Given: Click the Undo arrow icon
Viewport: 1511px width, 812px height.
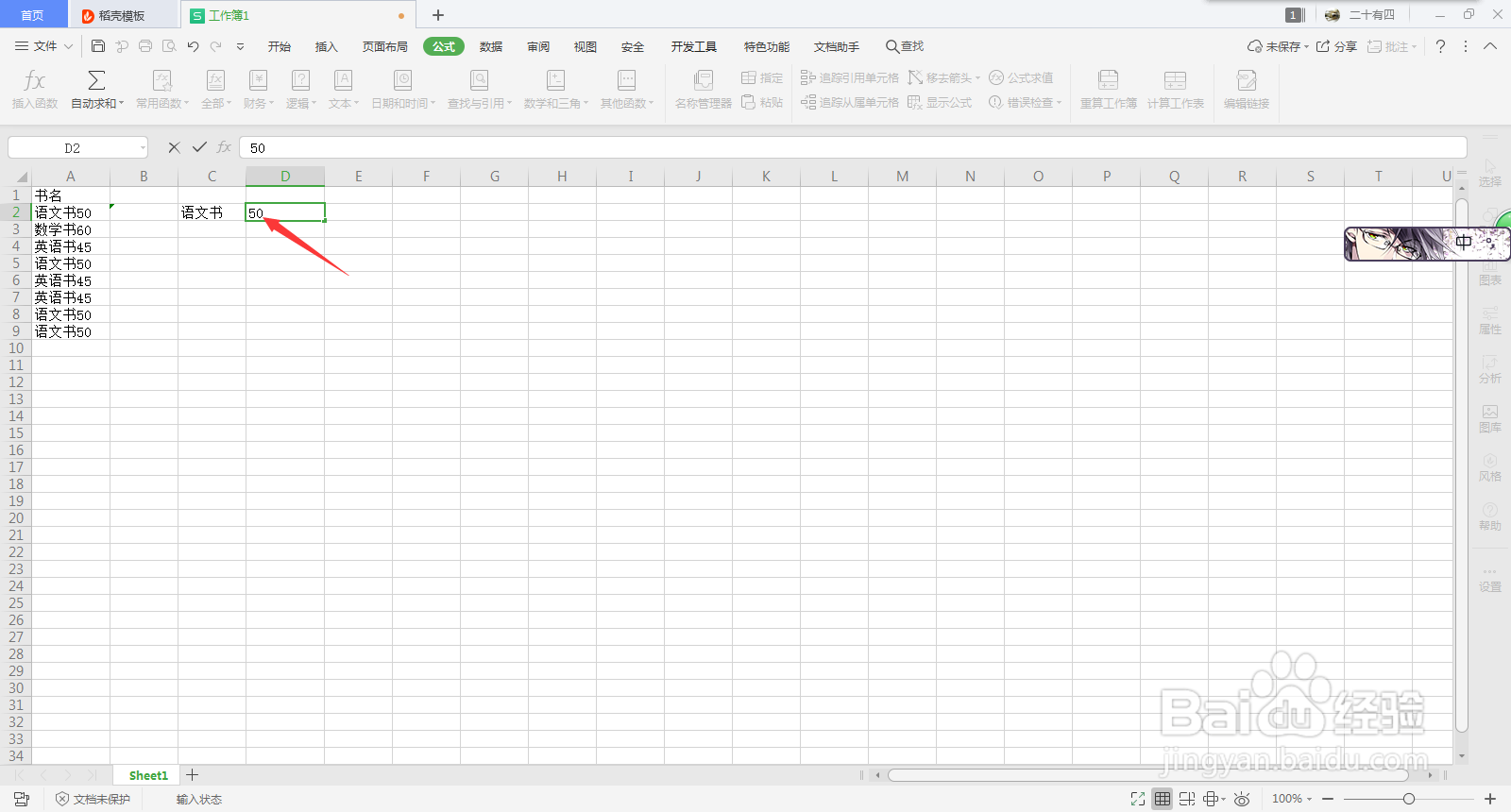Looking at the screenshot, I should click(193, 46).
